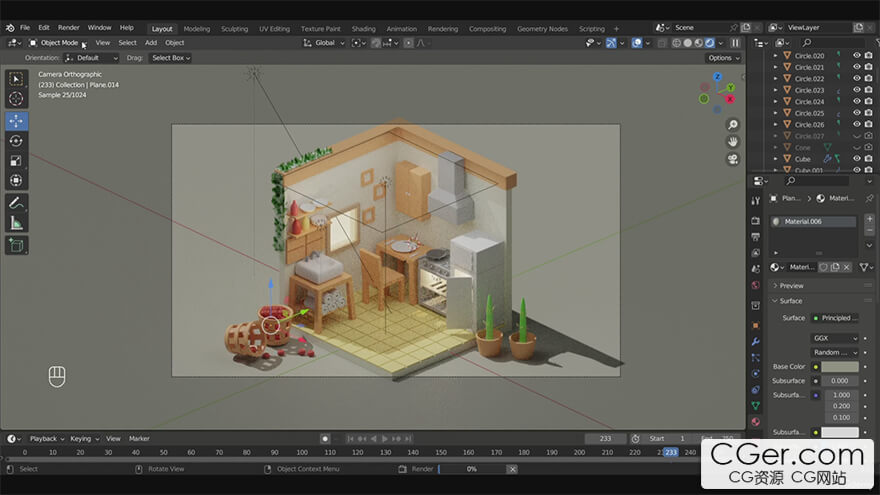This screenshot has height=495, width=880.
Task: Switch to rendered viewport shading icon
Action: [x=710, y=43]
